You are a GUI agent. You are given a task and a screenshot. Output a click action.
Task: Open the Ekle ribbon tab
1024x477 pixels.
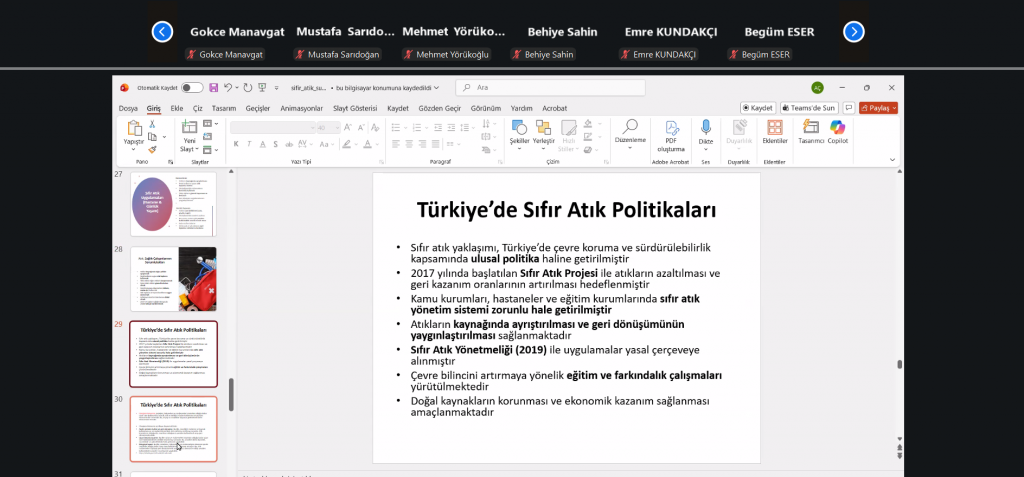(x=177, y=107)
